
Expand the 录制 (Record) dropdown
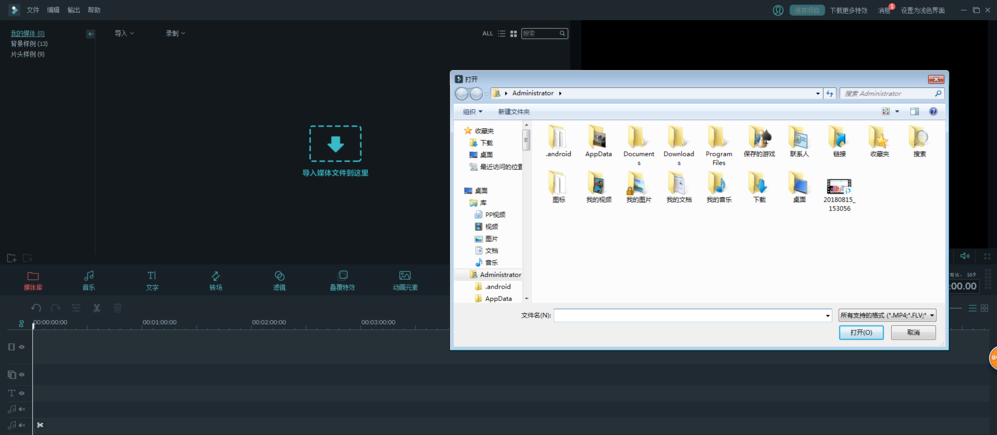(176, 34)
